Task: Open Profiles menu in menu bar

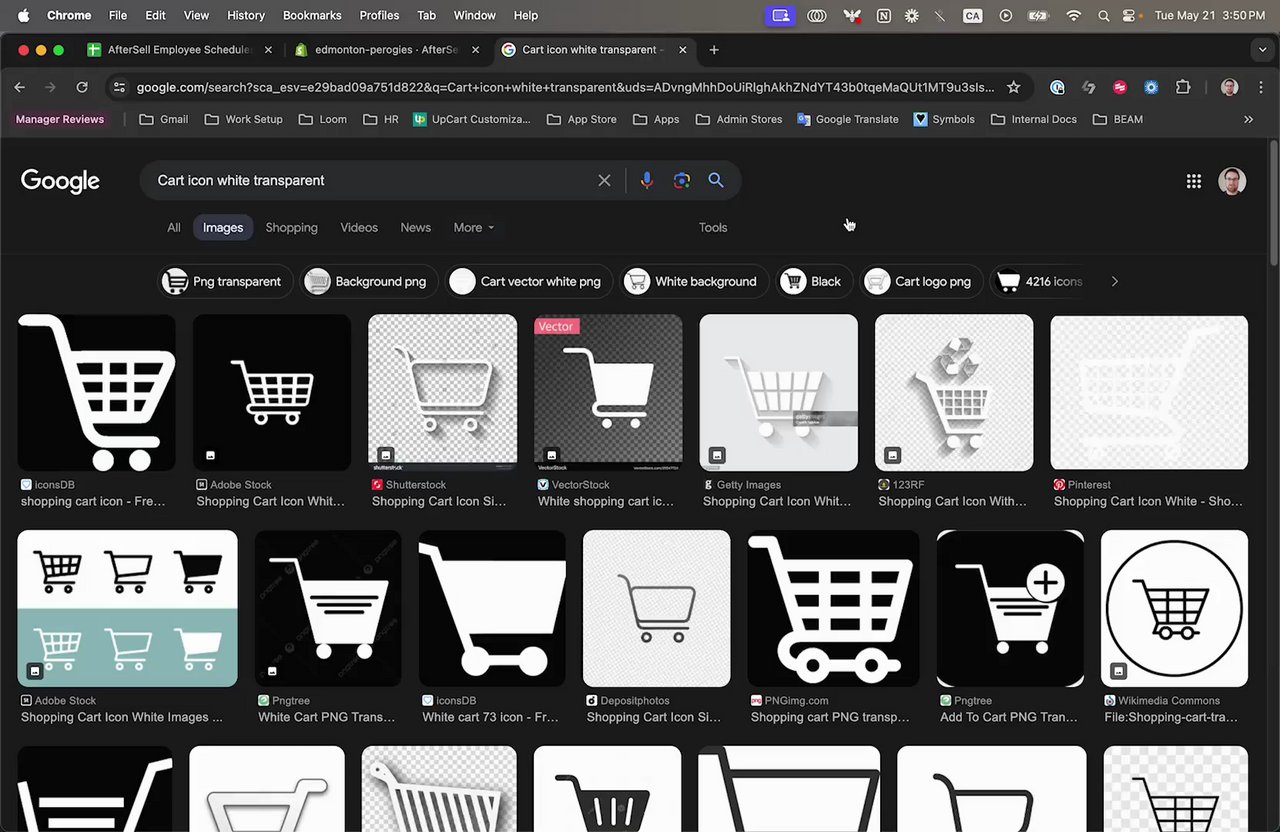Action: 379,15
